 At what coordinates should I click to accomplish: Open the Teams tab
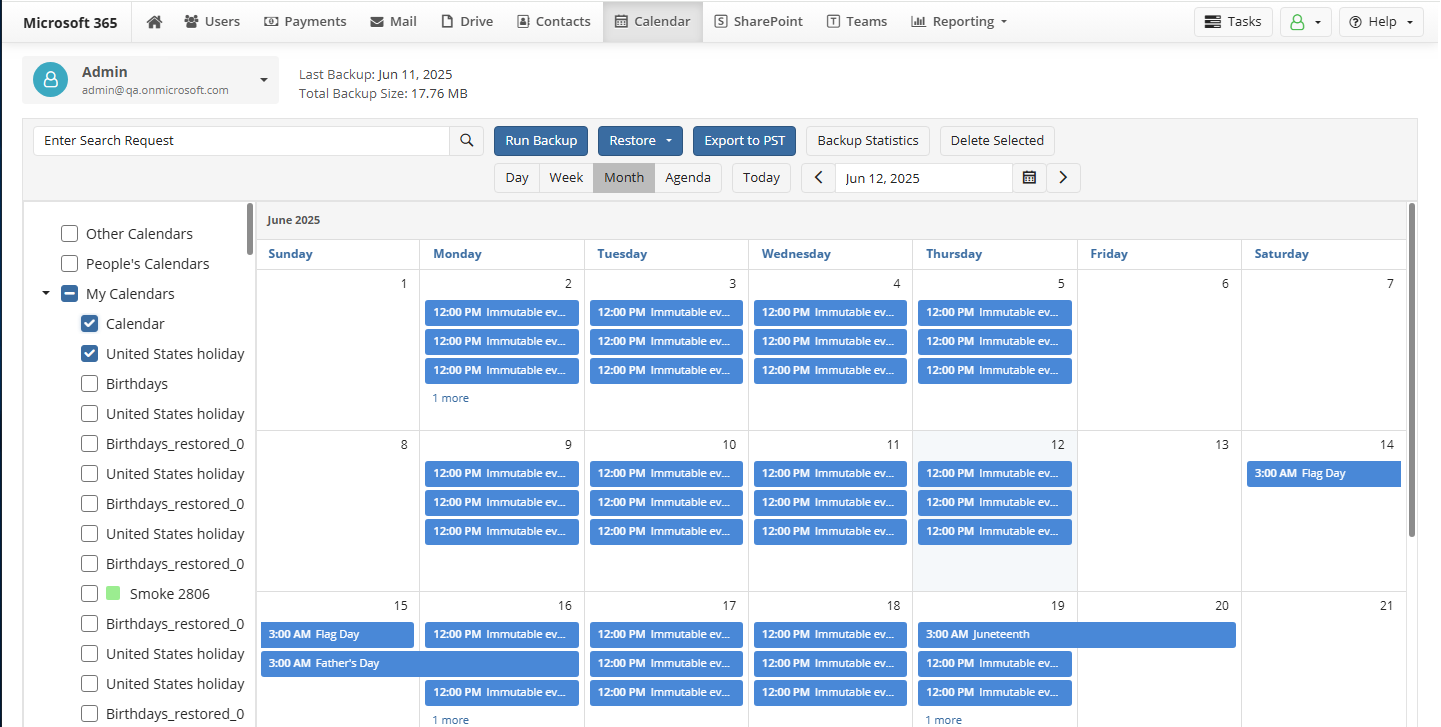tap(857, 21)
